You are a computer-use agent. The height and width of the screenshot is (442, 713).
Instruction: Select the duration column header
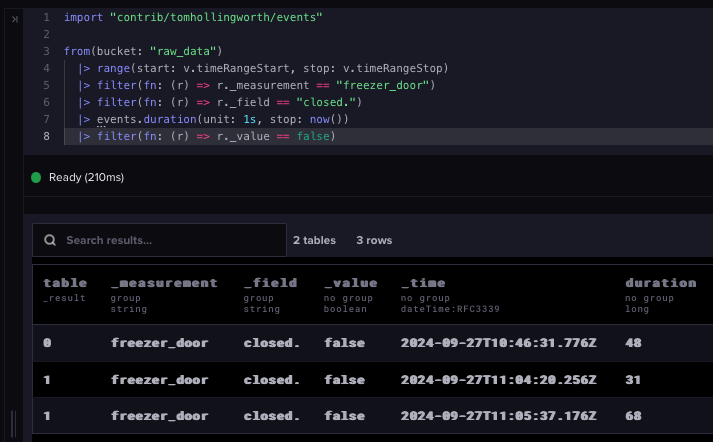(661, 283)
